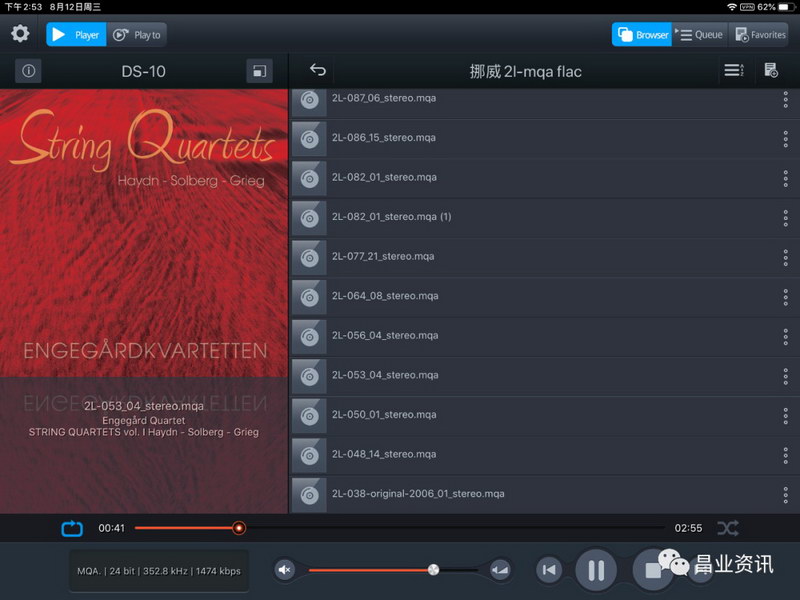Screen dimensions: 800x600
Task: Click disc icon of 2L-048_14_stereo.mqa
Action: point(309,455)
